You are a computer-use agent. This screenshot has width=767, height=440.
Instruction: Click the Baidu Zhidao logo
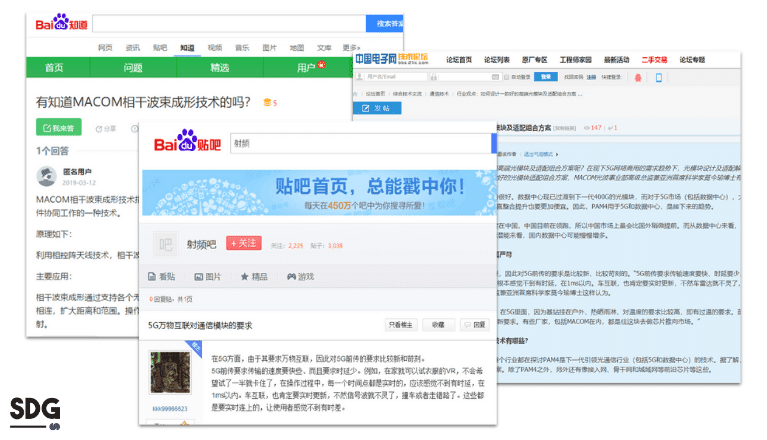tap(61, 22)
